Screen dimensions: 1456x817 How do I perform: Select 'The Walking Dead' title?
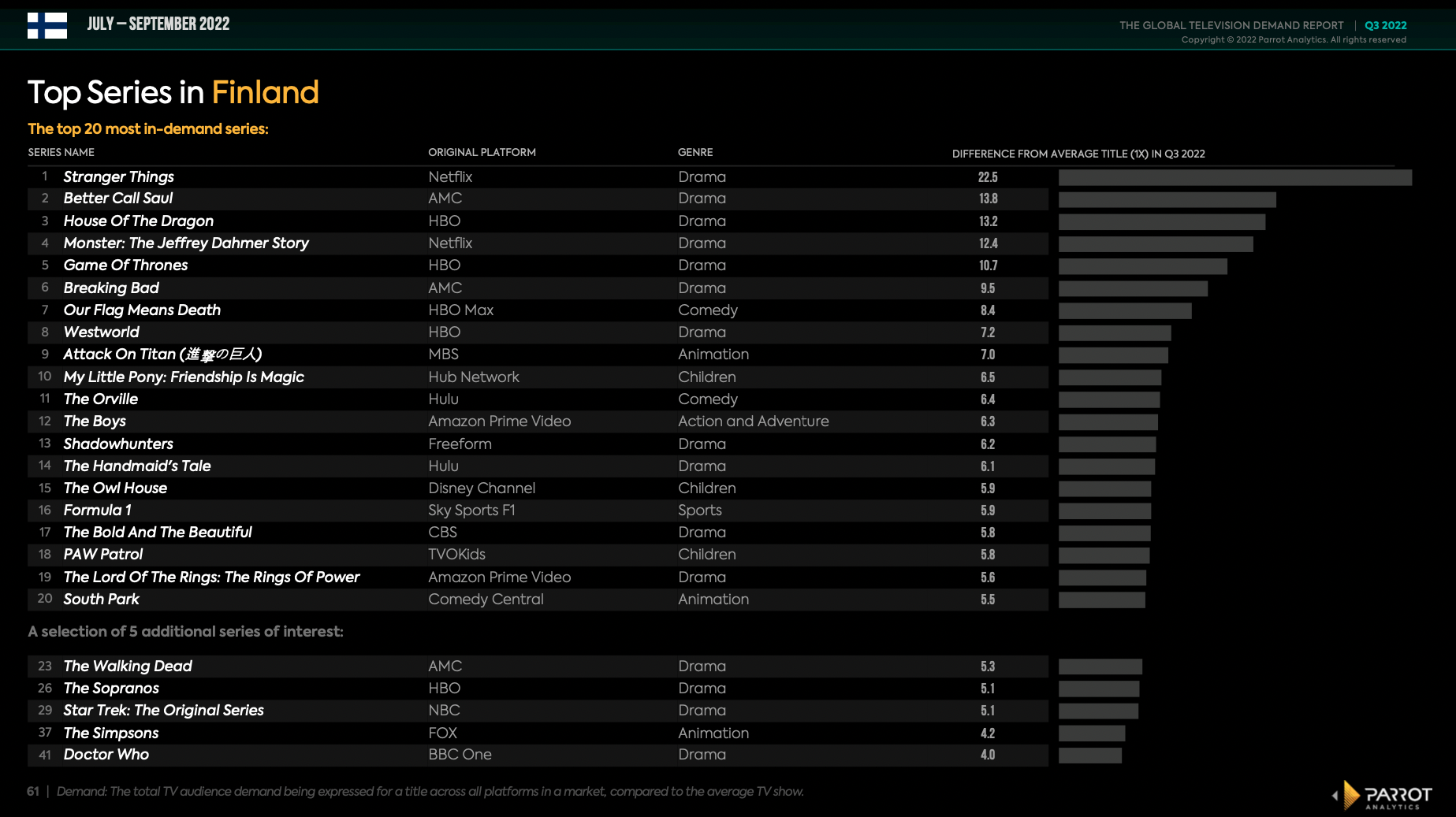click(128, 667)
